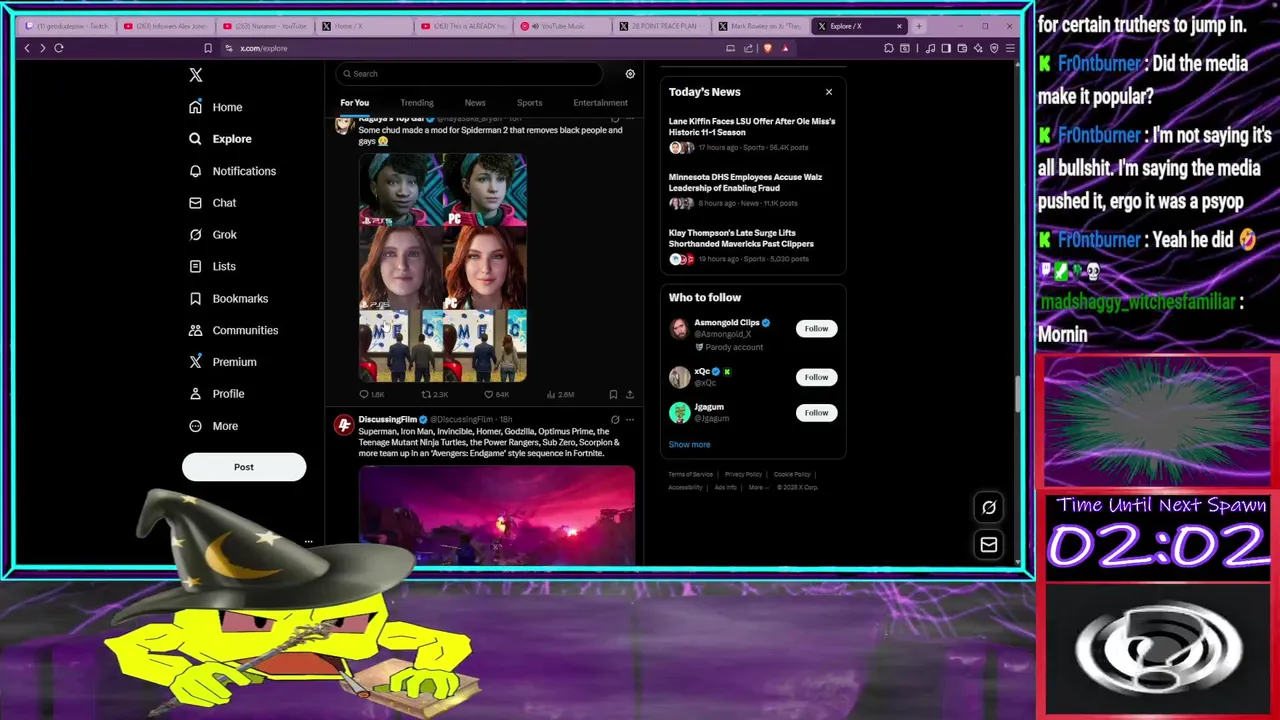
Task: Click the Post button
Action: pos(244,467)
